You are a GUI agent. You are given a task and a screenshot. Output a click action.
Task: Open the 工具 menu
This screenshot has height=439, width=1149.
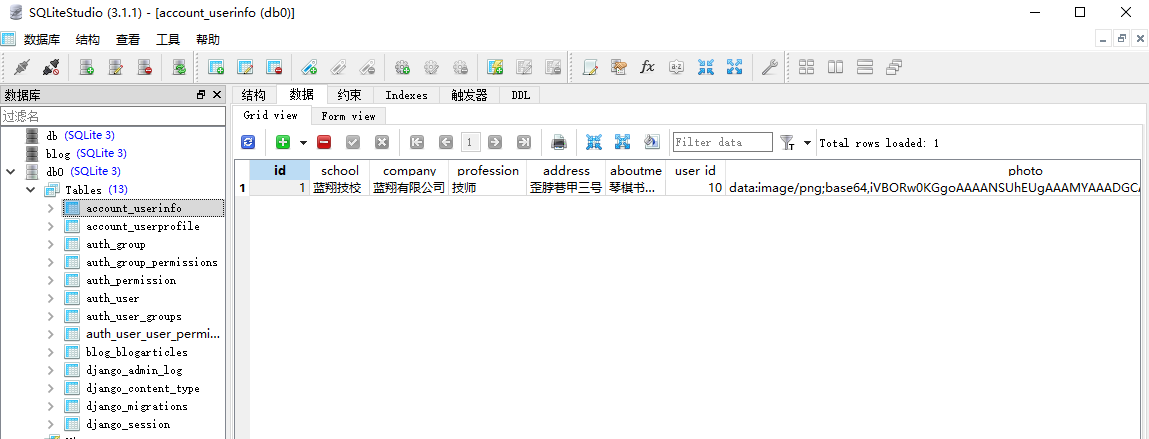[168, 40]
